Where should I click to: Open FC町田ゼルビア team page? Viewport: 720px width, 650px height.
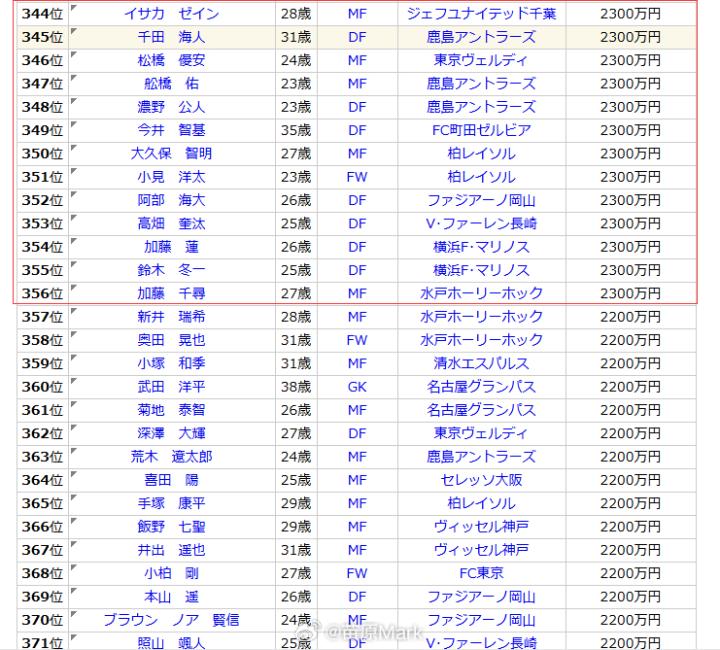pyautogui.click(x=481, y=130)
